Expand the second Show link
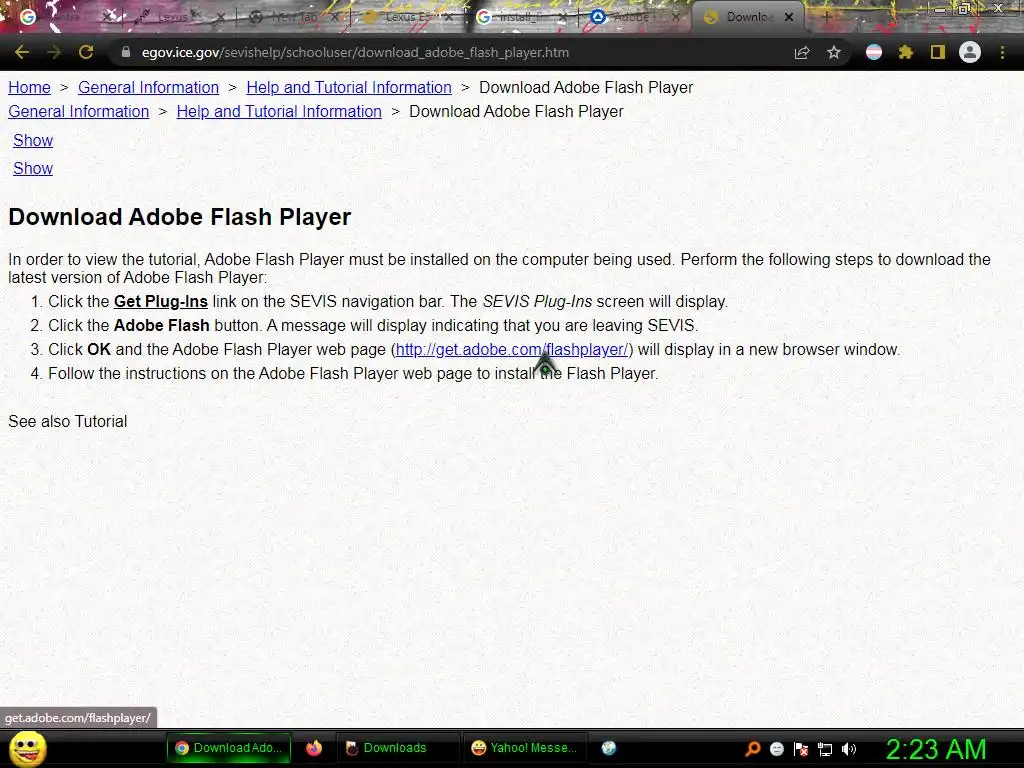This screenshot has height=768, width=1024. coord(33,168)
